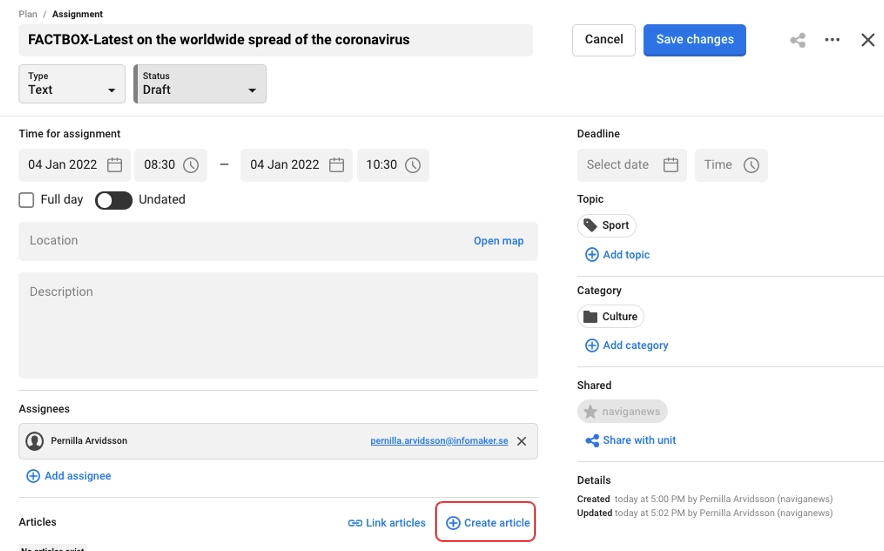884x551 pixels.
Task: Click the clock icon beside 10:30
Action: click(412, 165)
